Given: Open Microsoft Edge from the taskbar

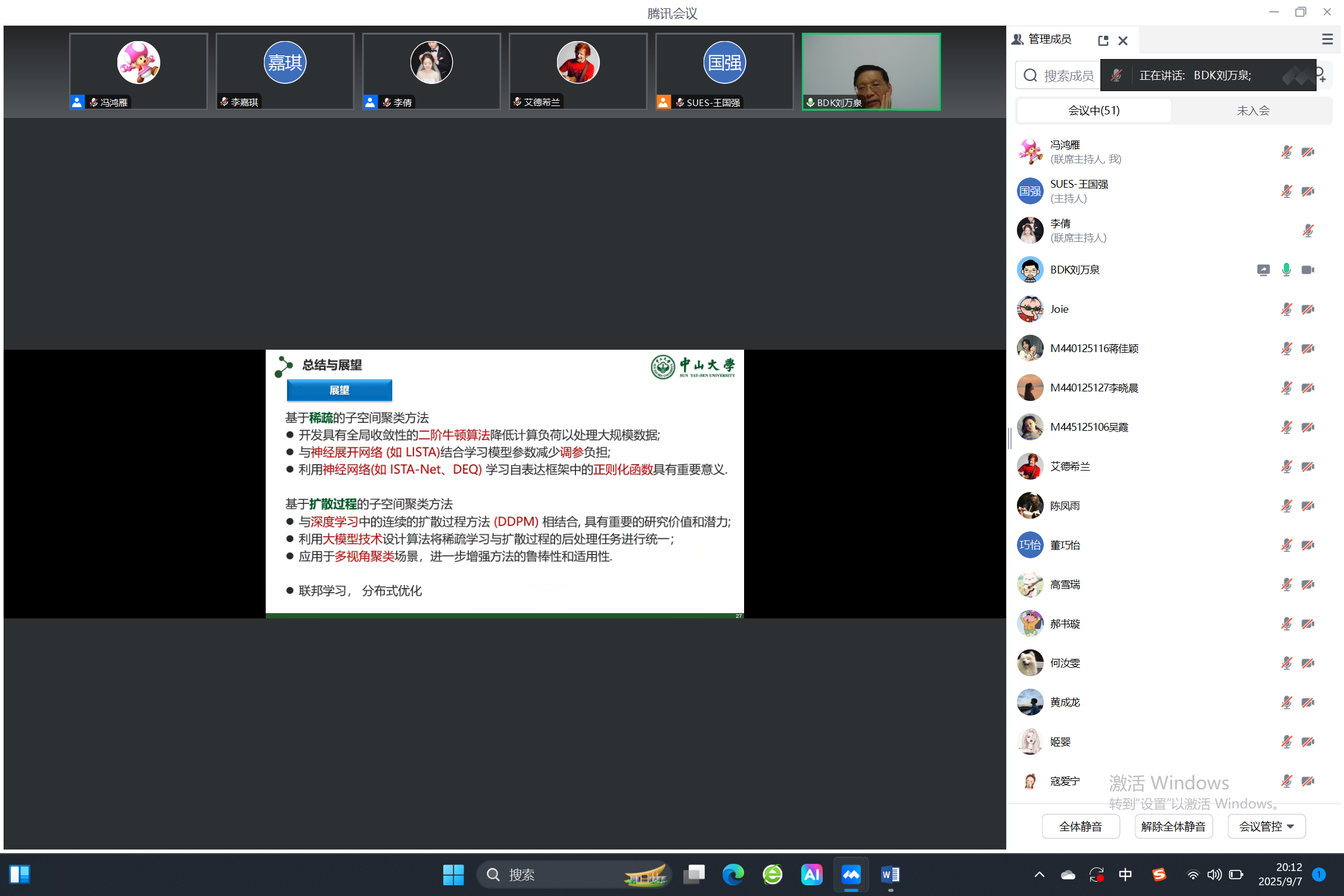Looking at the screenshot, I should tap(733, 875).
